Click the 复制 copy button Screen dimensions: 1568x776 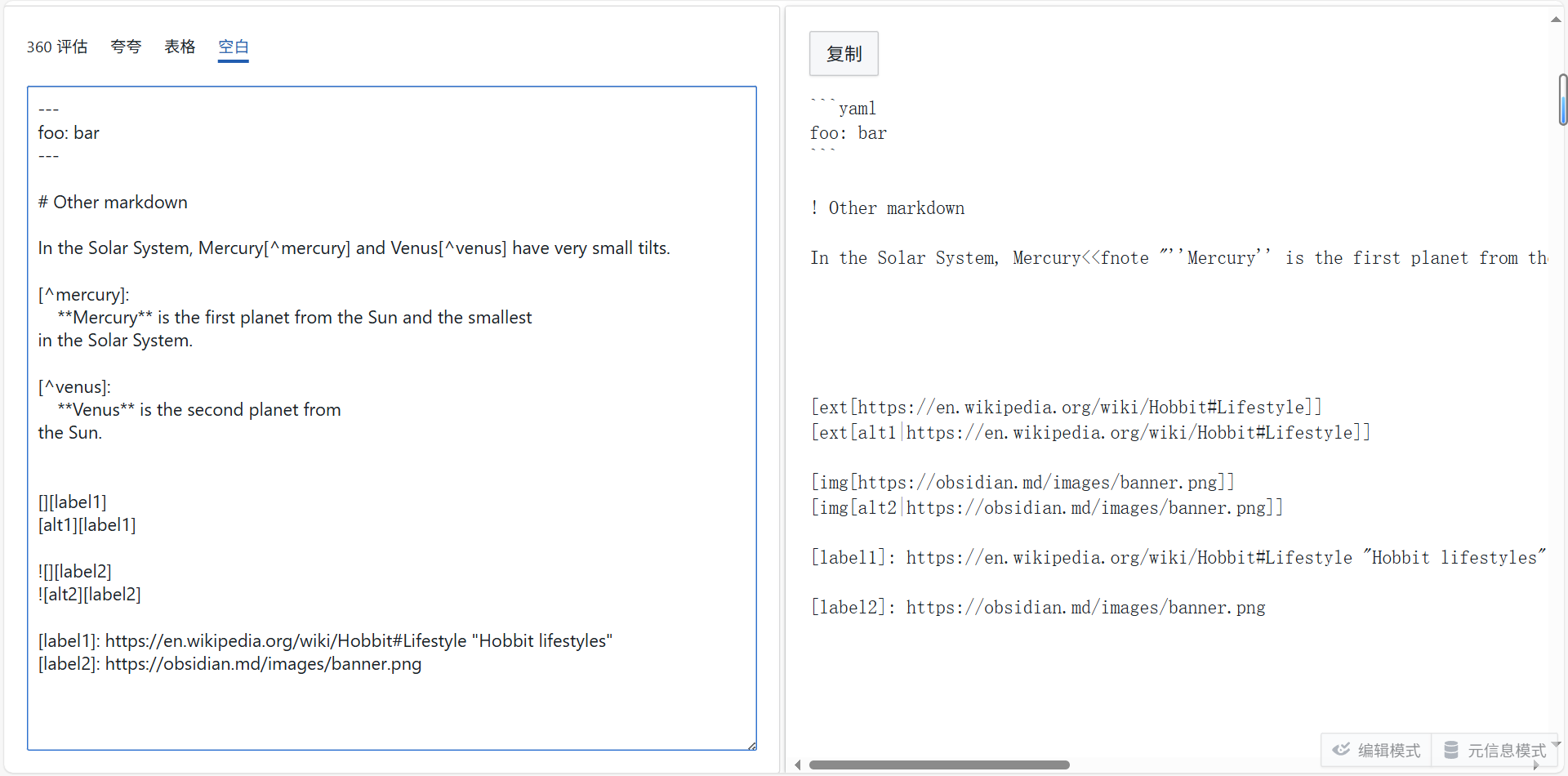point(844,54)
